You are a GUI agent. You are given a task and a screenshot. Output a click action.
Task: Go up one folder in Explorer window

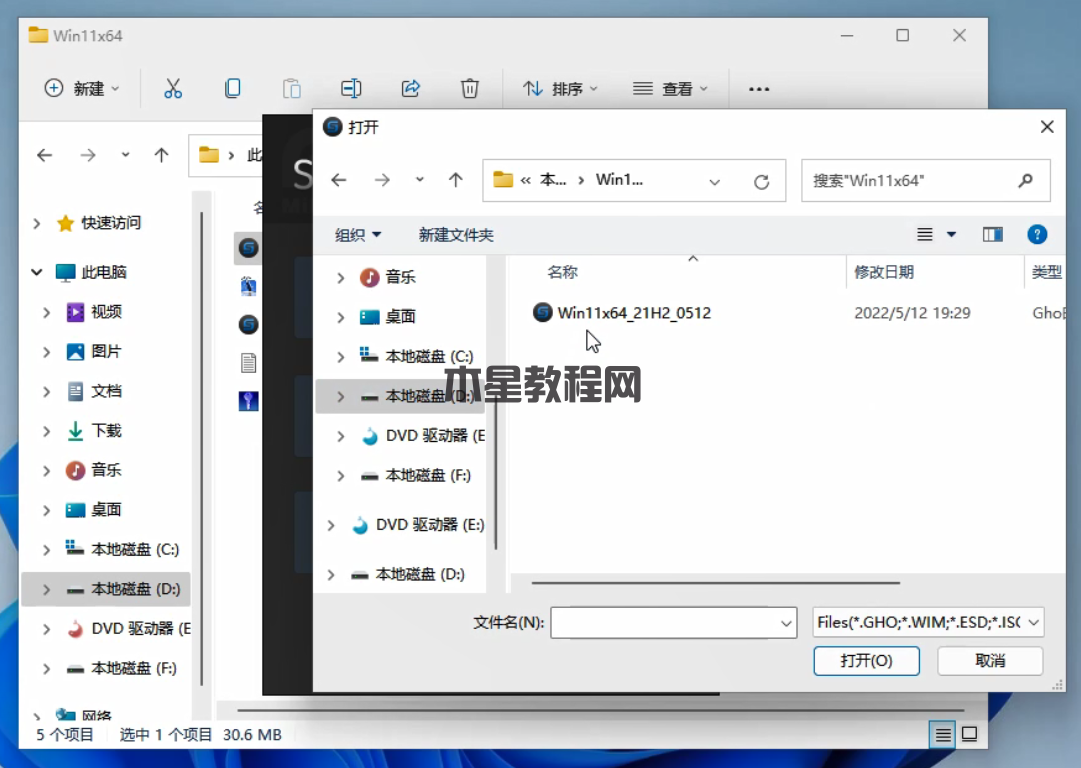click(x=161, y=155)
